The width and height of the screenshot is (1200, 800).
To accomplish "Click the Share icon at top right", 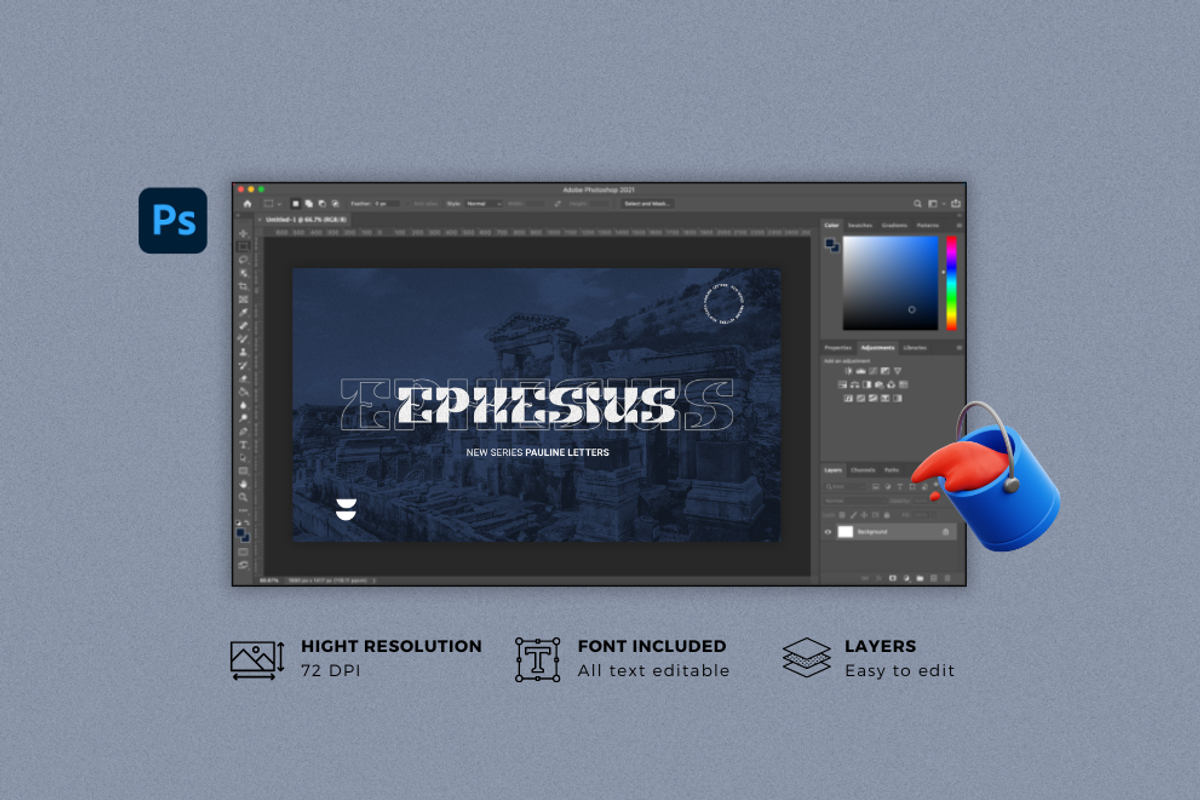I will point(956,204).
